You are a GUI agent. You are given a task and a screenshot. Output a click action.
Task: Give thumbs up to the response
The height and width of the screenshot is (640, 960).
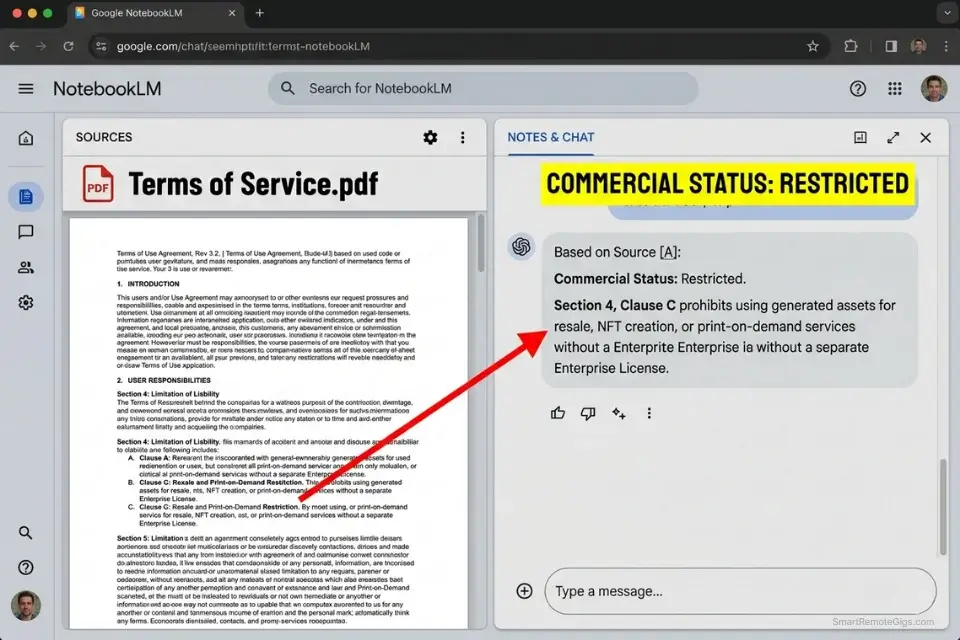tap(558, 413)
